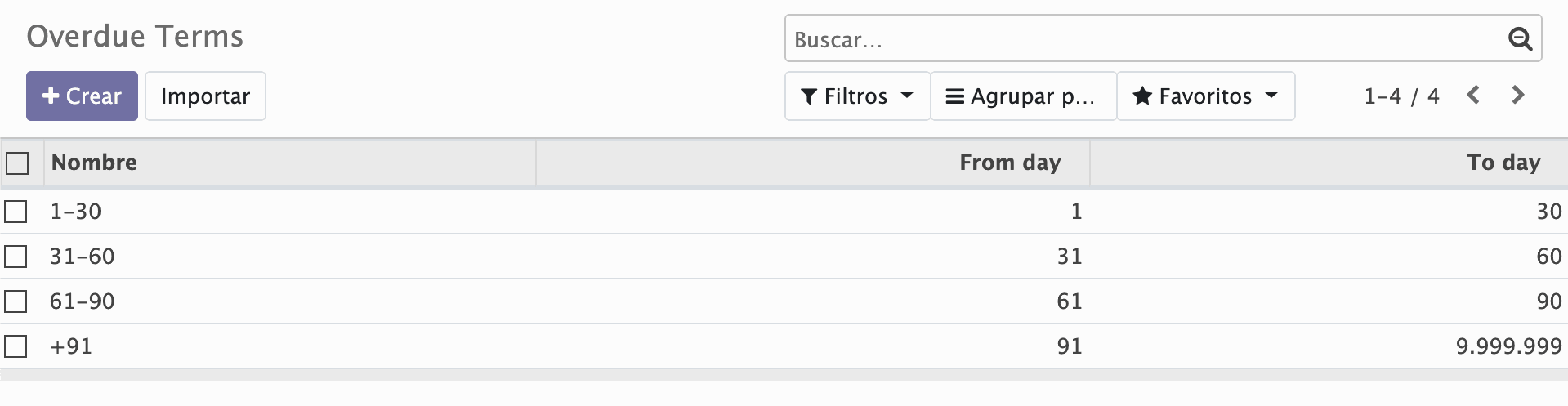The width and height of the screenshot is (1568, 406).
Task: Click the plus icon on Crear
Action: pos(51,96)
